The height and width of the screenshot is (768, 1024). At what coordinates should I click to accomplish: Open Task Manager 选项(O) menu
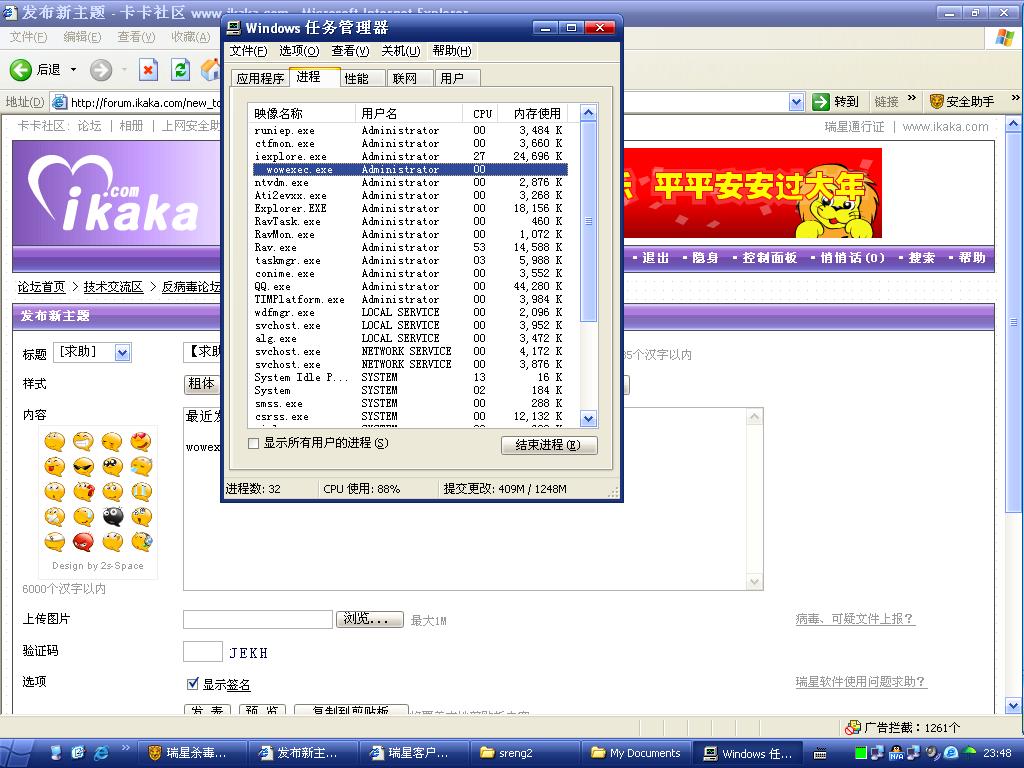click(x=299, y=51)
